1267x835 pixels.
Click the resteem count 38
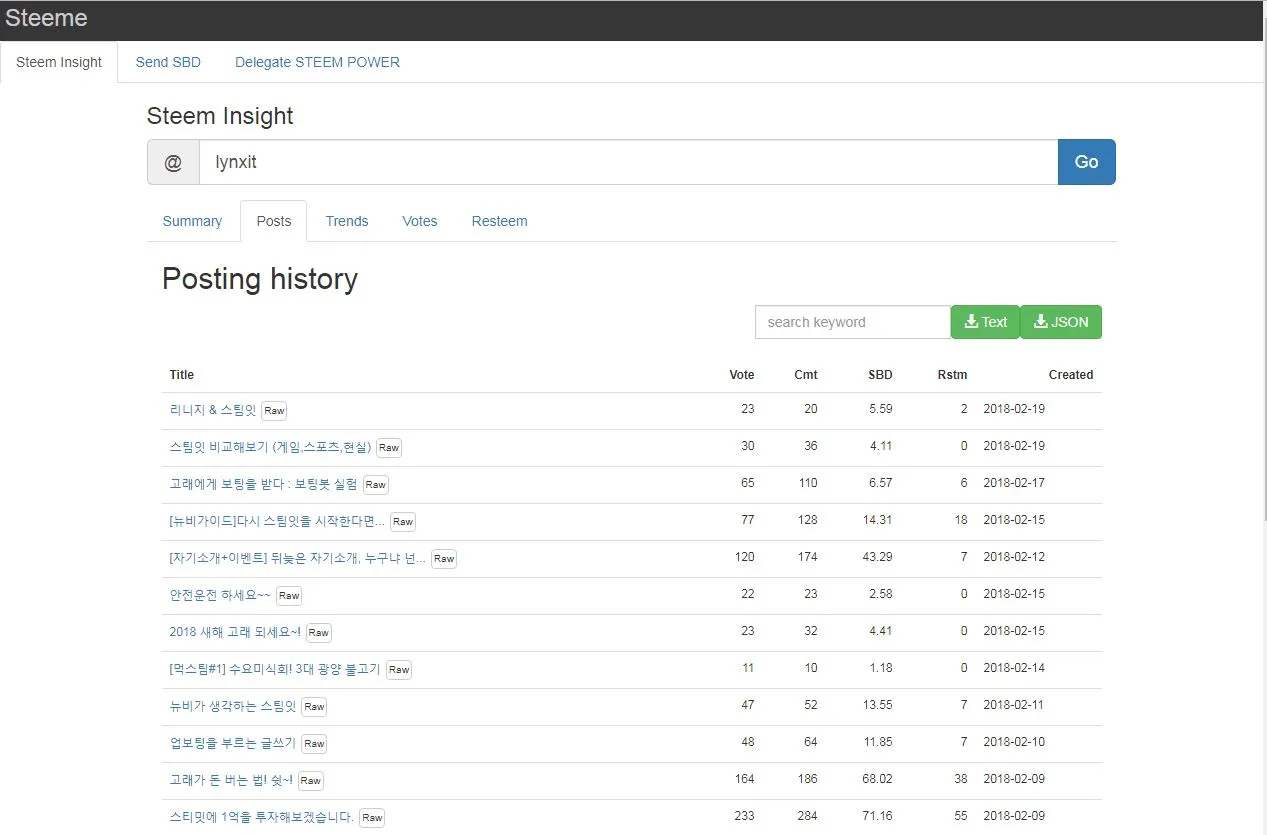click(961, 779)
